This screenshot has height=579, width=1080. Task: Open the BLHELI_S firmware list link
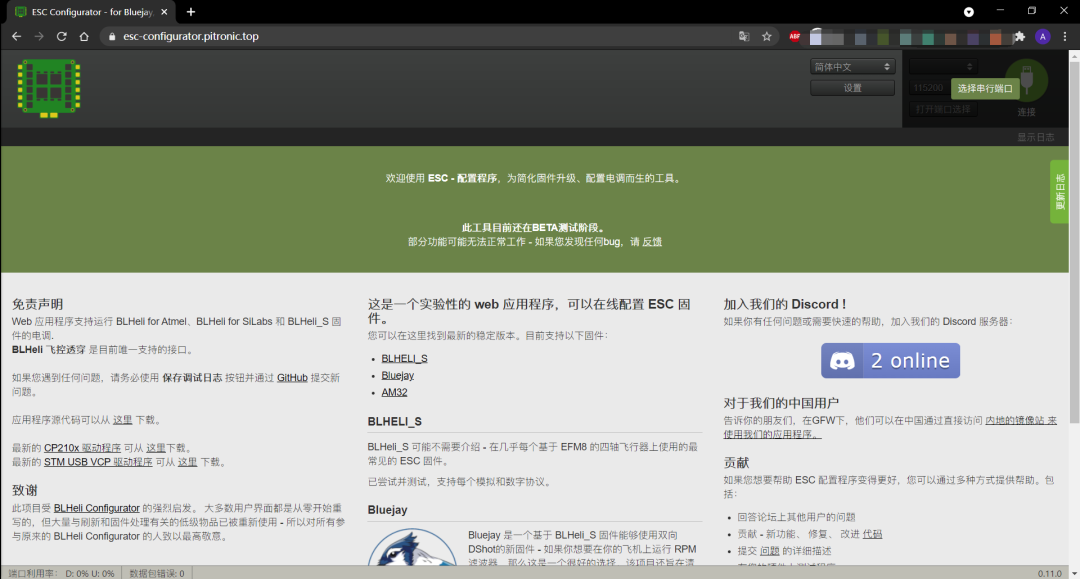tap(404, 359)
